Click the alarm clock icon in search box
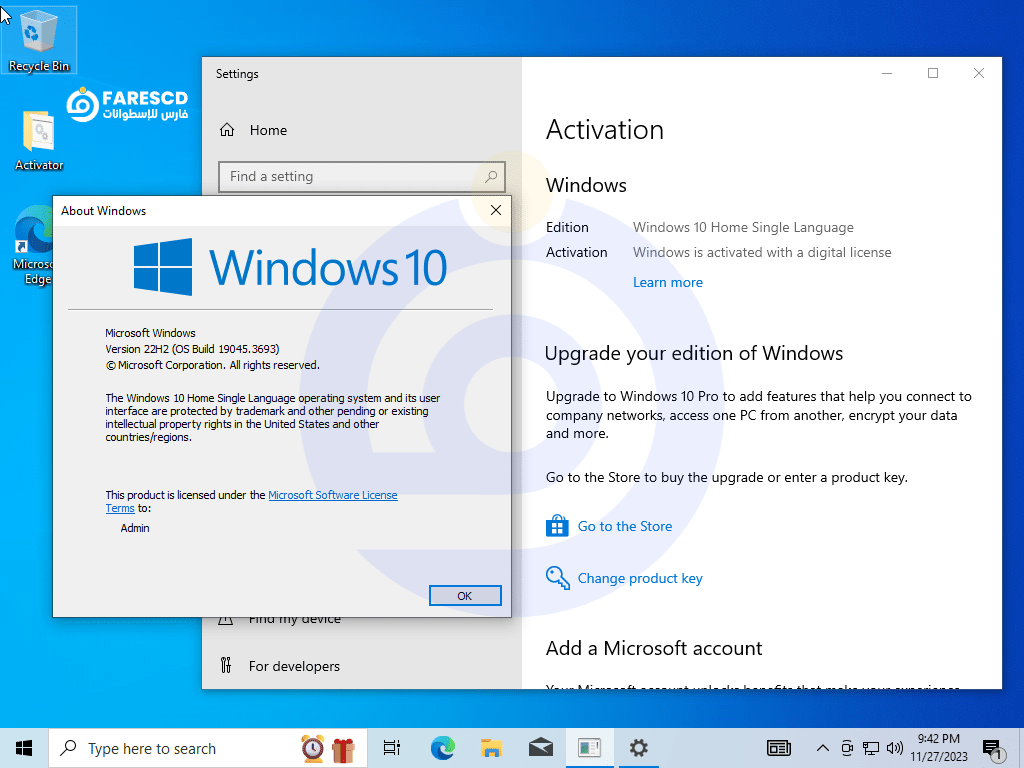The image size is (1024, 768). click(x=312, y=748)
